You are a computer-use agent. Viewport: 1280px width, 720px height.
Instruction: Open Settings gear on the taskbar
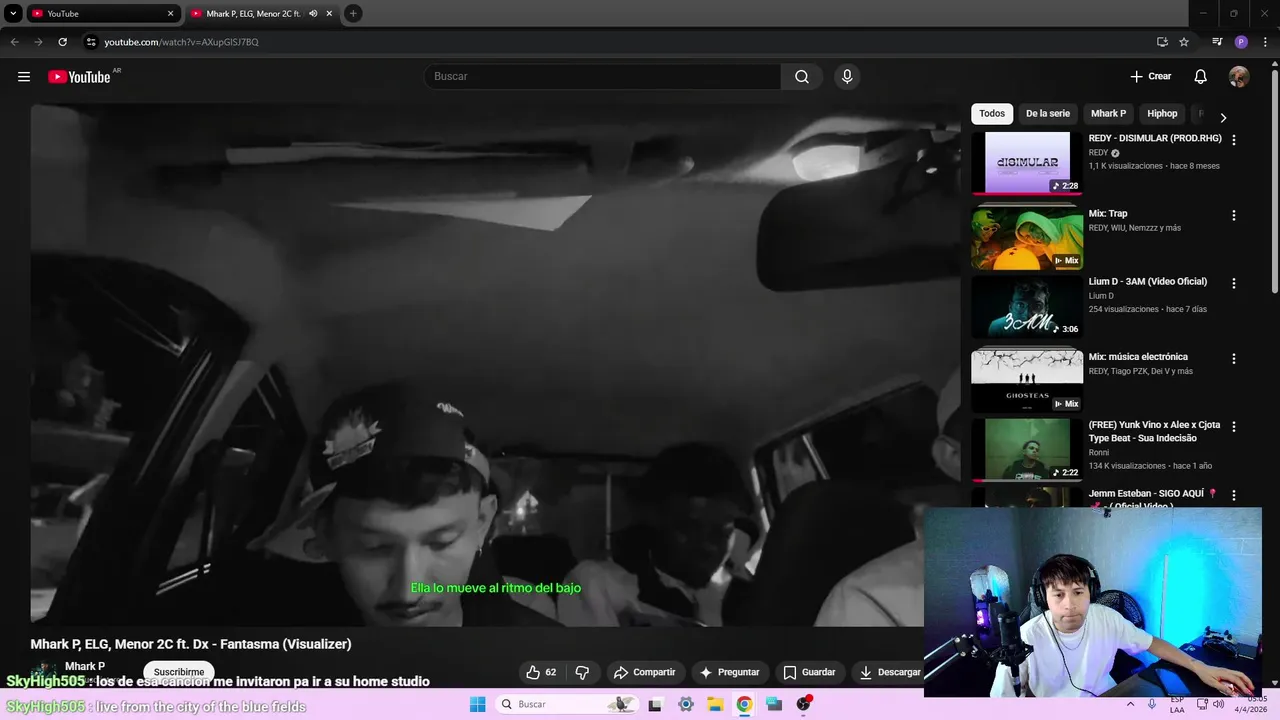pos(685,704)
